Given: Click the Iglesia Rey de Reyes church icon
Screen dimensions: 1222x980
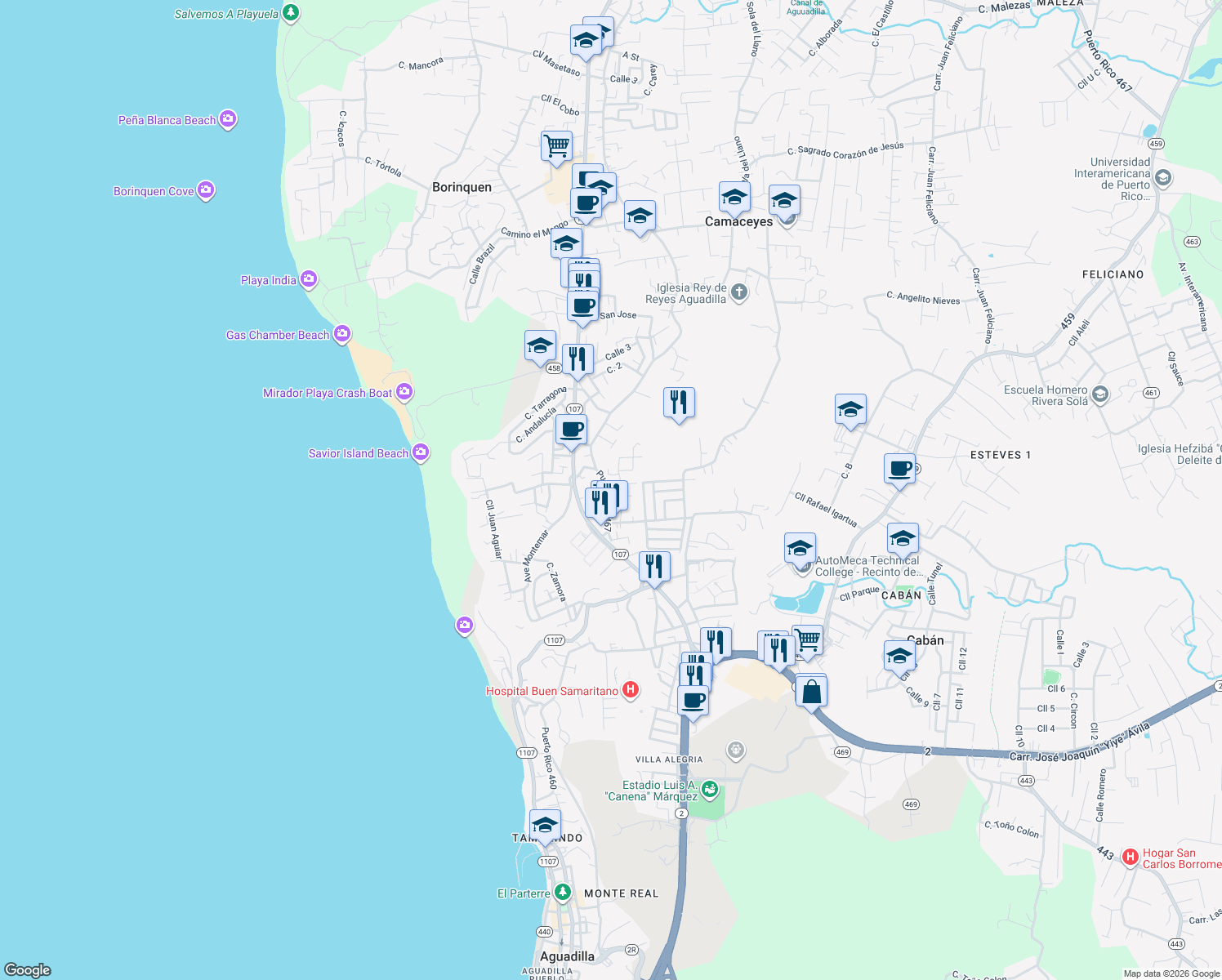Looking at the screenshot, I should [x=738, y=292].
